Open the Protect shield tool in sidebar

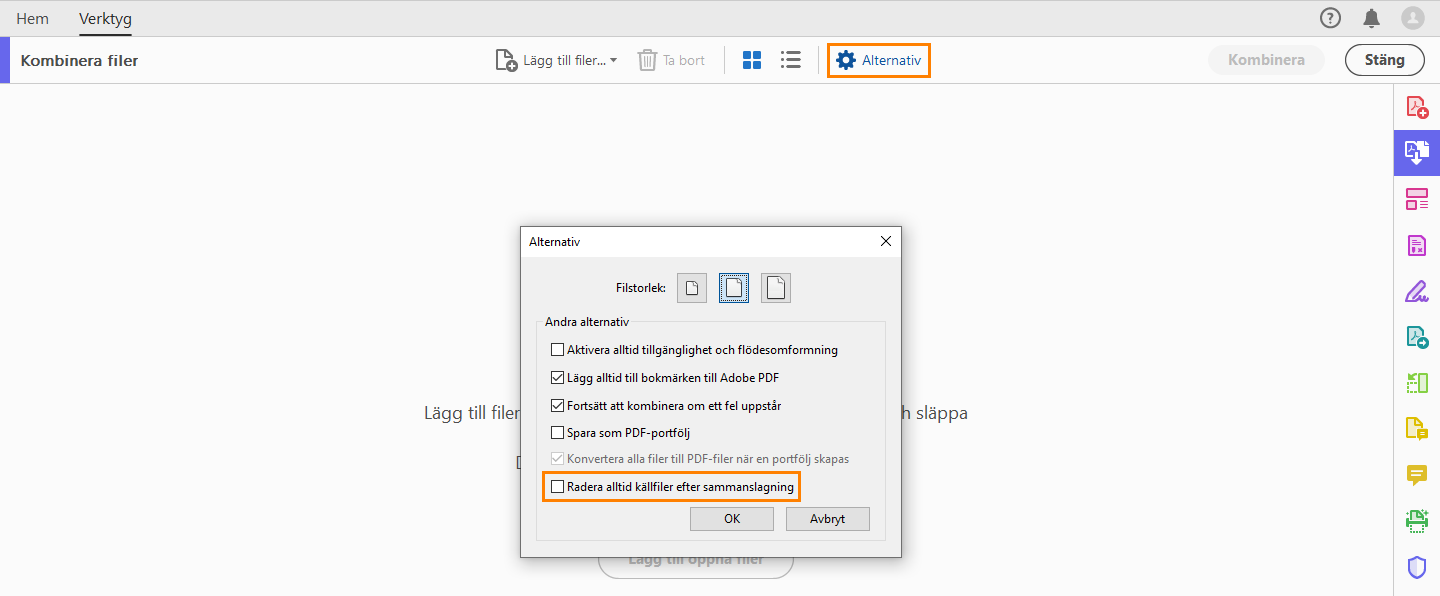(x=1417, y=567)
